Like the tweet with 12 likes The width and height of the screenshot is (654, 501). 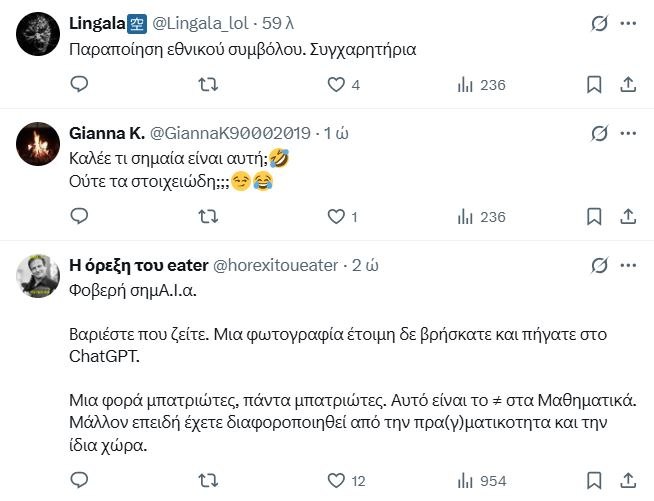coord(337,479)
